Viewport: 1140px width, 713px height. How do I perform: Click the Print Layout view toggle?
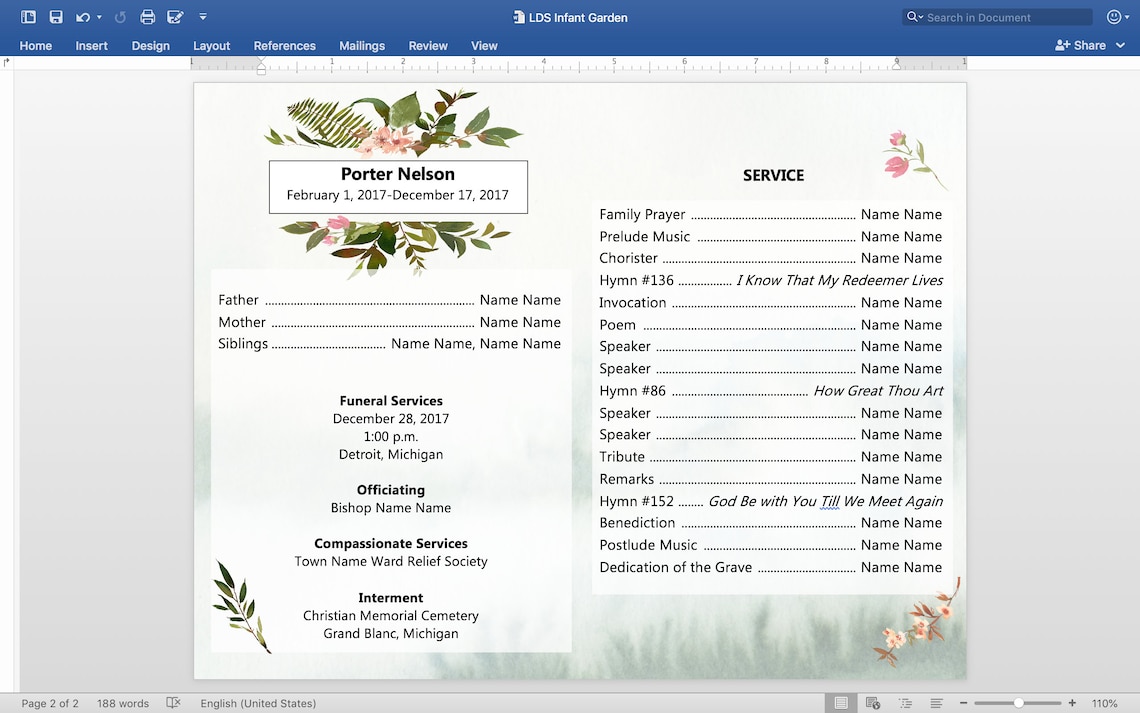(841, 703)
